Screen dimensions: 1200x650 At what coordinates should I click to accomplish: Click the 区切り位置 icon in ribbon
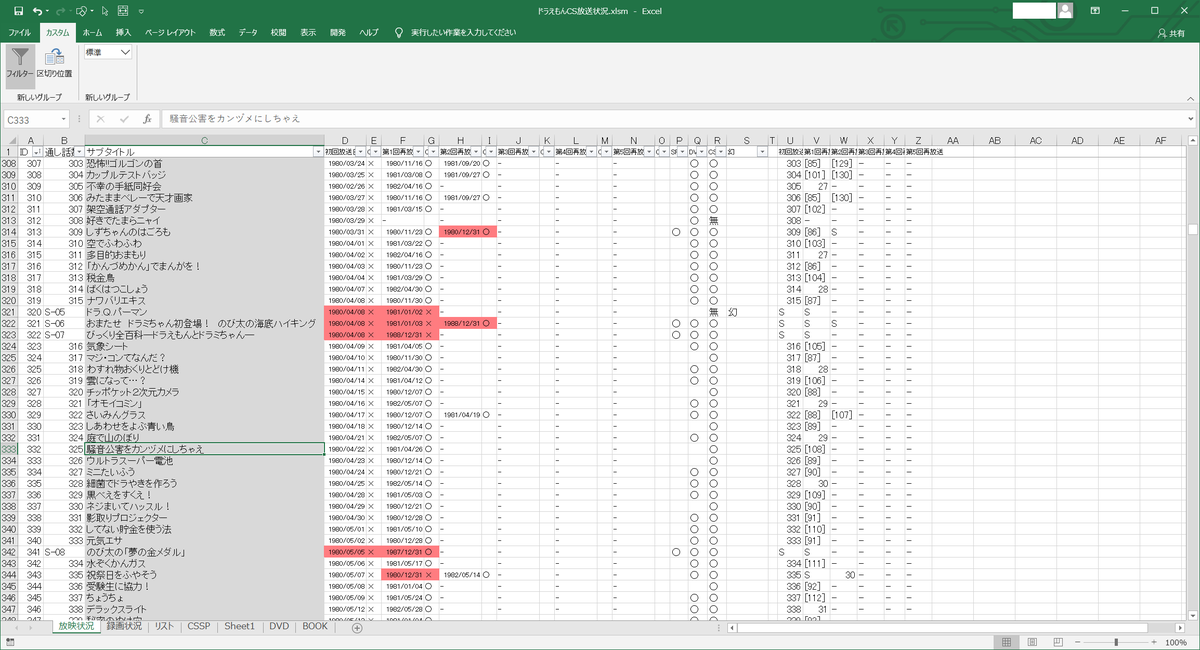(54, 58)
